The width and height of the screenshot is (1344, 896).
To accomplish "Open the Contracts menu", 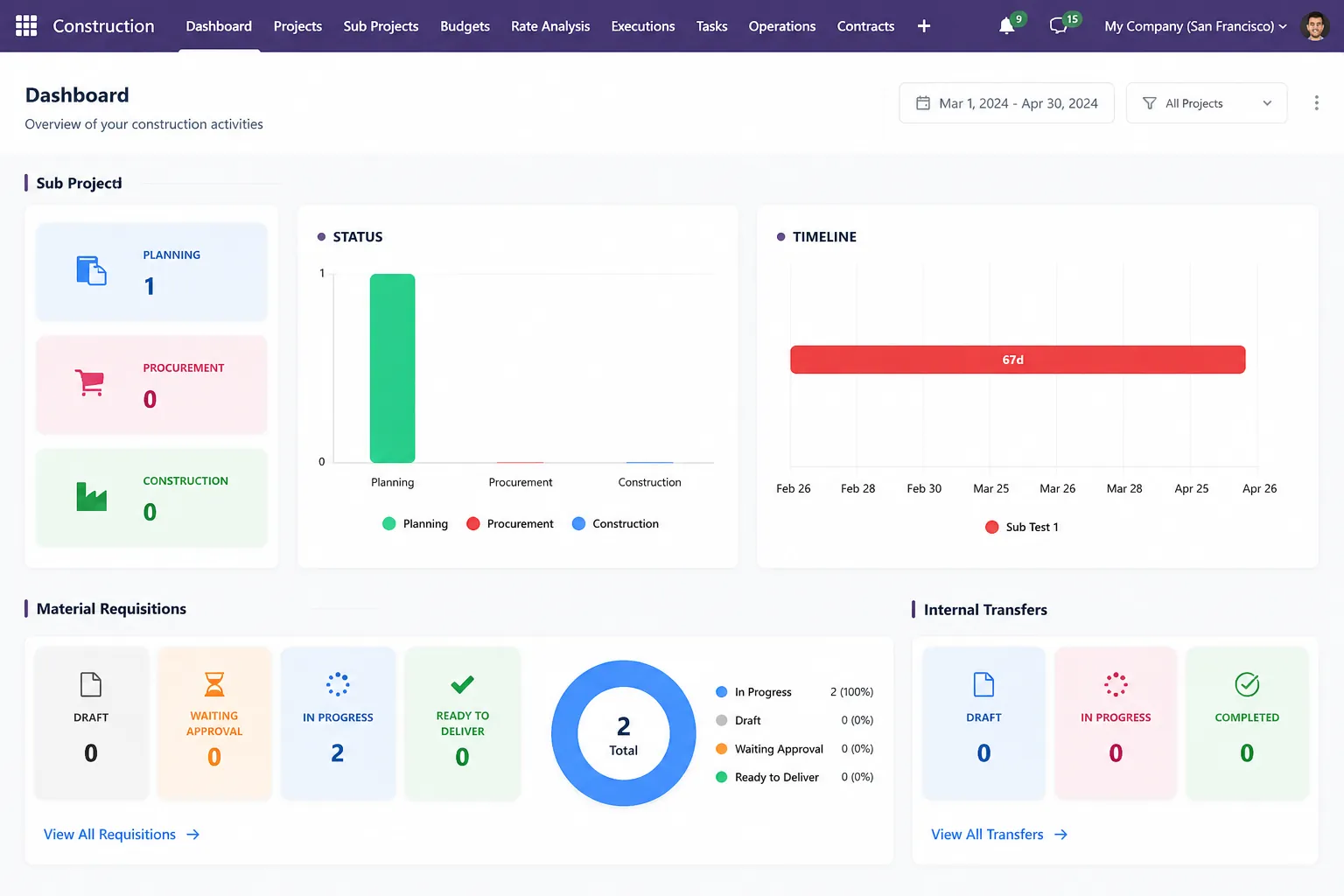I will pyautogui.click(x=865, y=26).
